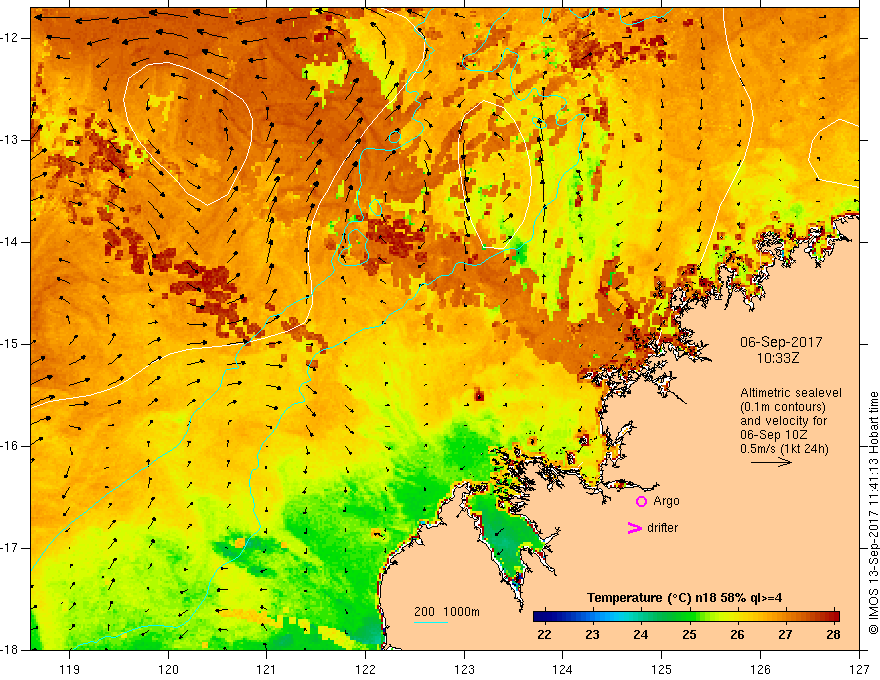
Task: Click the "0.5m/s (1kt 24h)" scale label
Action: 784,449
